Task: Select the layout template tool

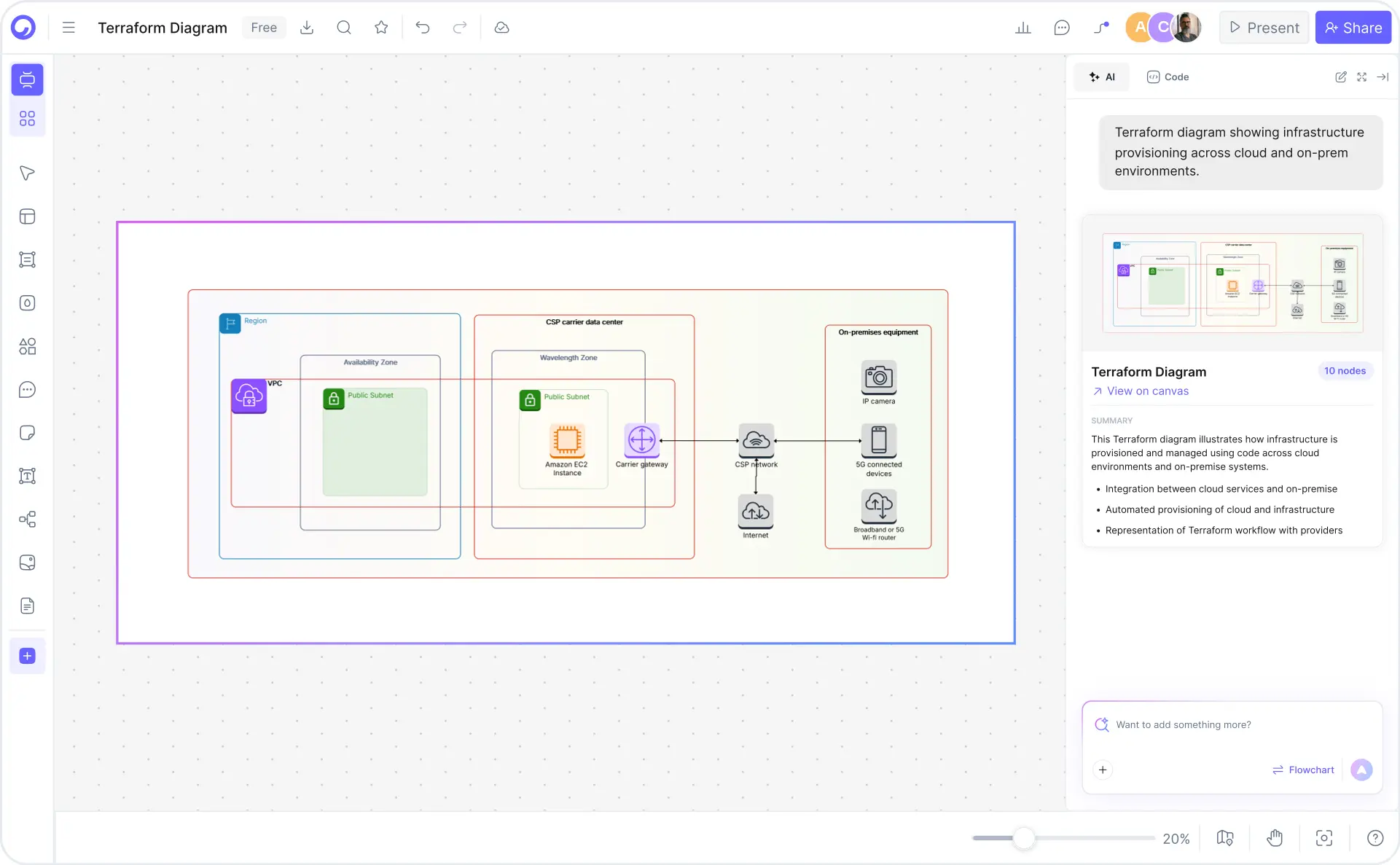Action: point(27,216)
